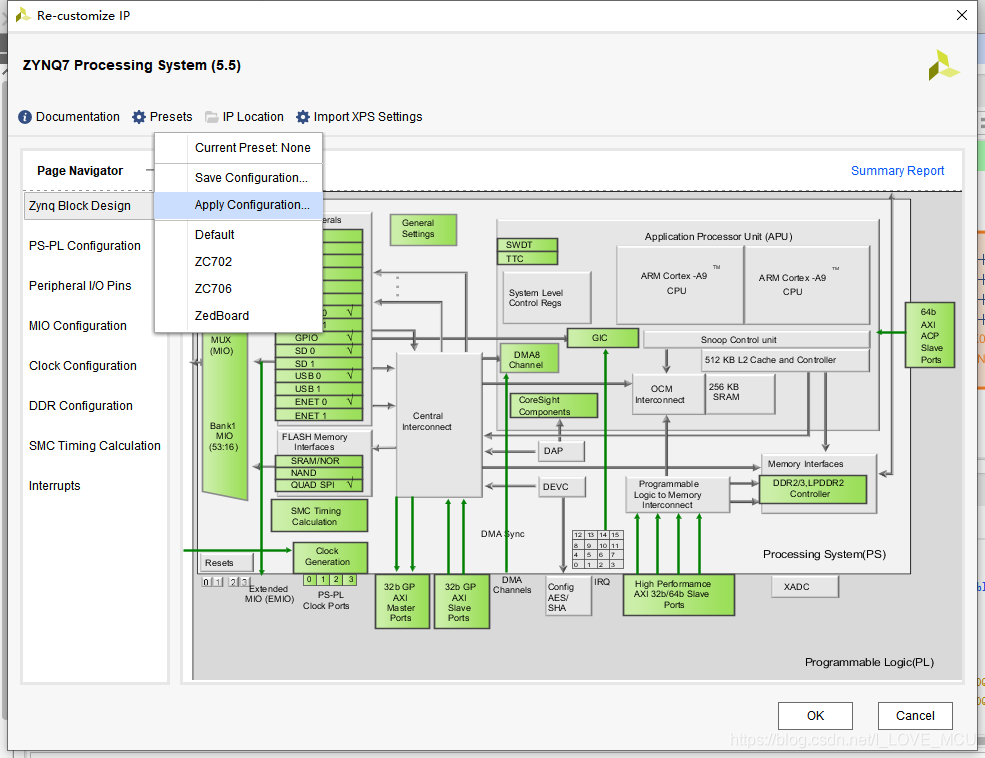Click the ENET 1 peripheral block
The image size is (985, 758).
[318, 415]
